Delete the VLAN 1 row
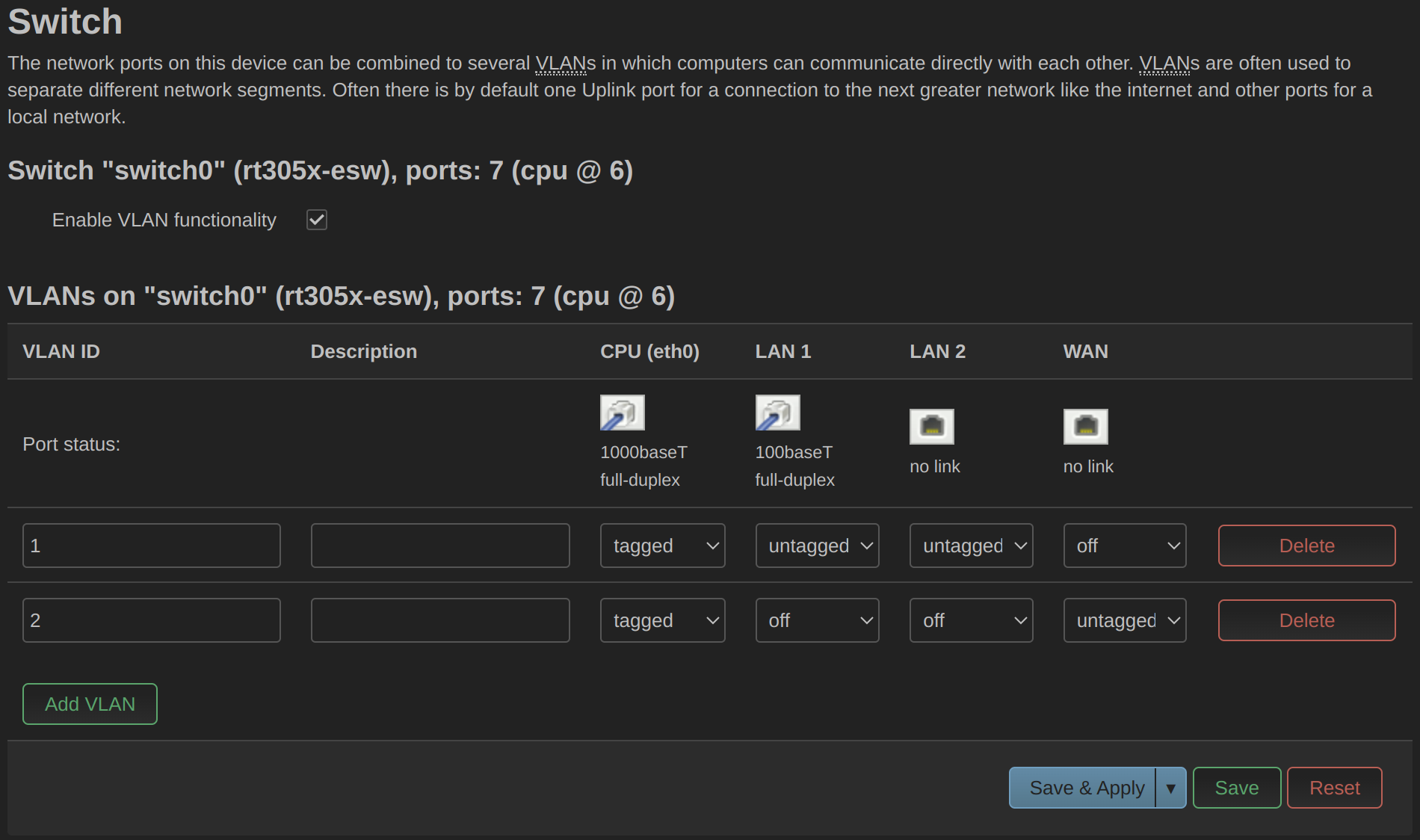 pyautogui.click(x=1306, y=546)
